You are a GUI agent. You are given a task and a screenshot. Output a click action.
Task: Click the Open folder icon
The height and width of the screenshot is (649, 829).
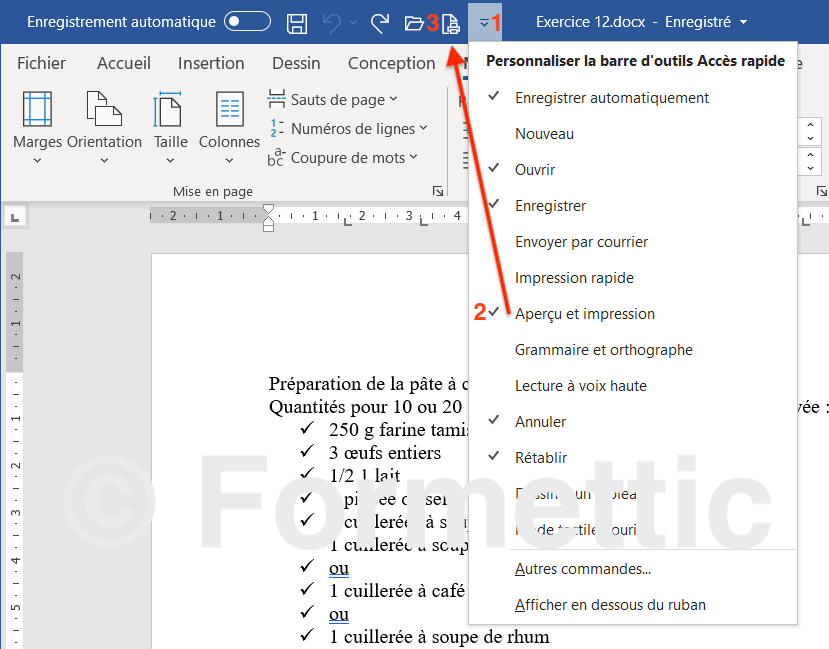[414, 22]
